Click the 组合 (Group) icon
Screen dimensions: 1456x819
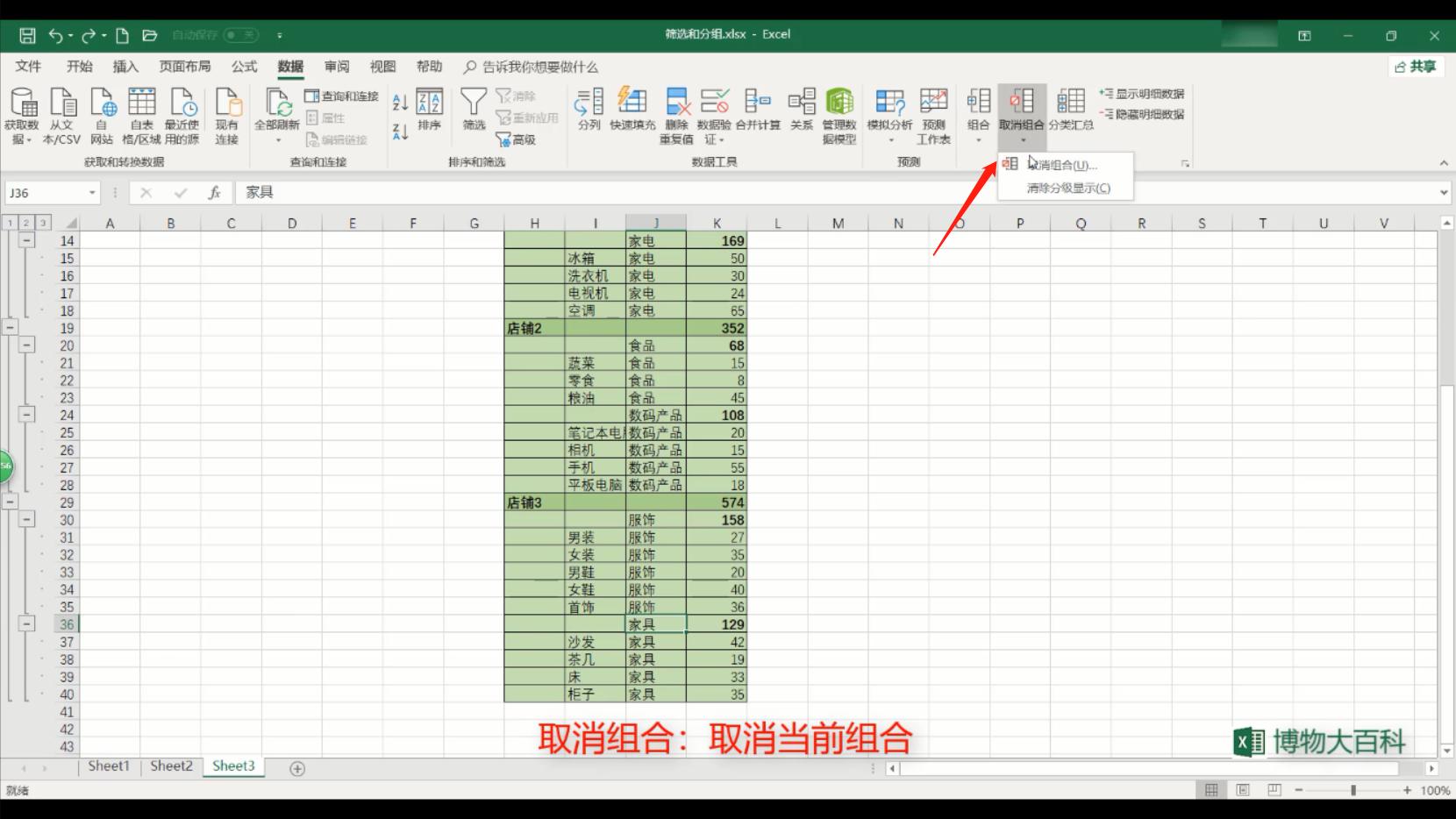point(977,105)
